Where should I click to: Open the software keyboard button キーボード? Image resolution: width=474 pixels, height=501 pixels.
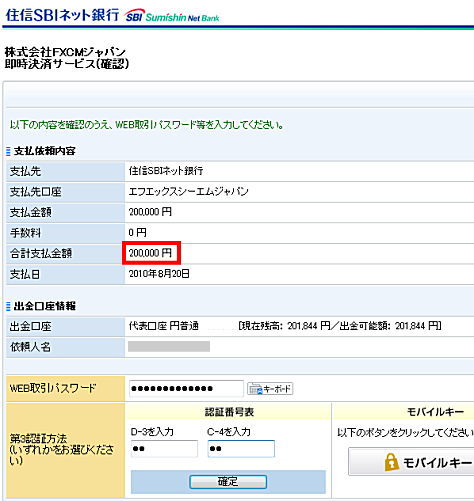(270, 389)
